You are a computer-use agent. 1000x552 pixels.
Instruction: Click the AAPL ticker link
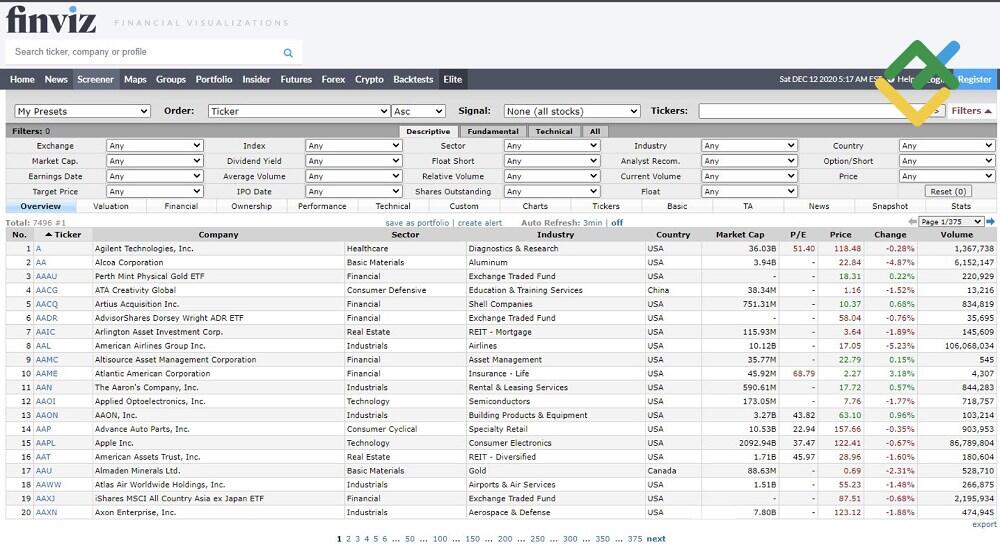(x=46, y=442)
